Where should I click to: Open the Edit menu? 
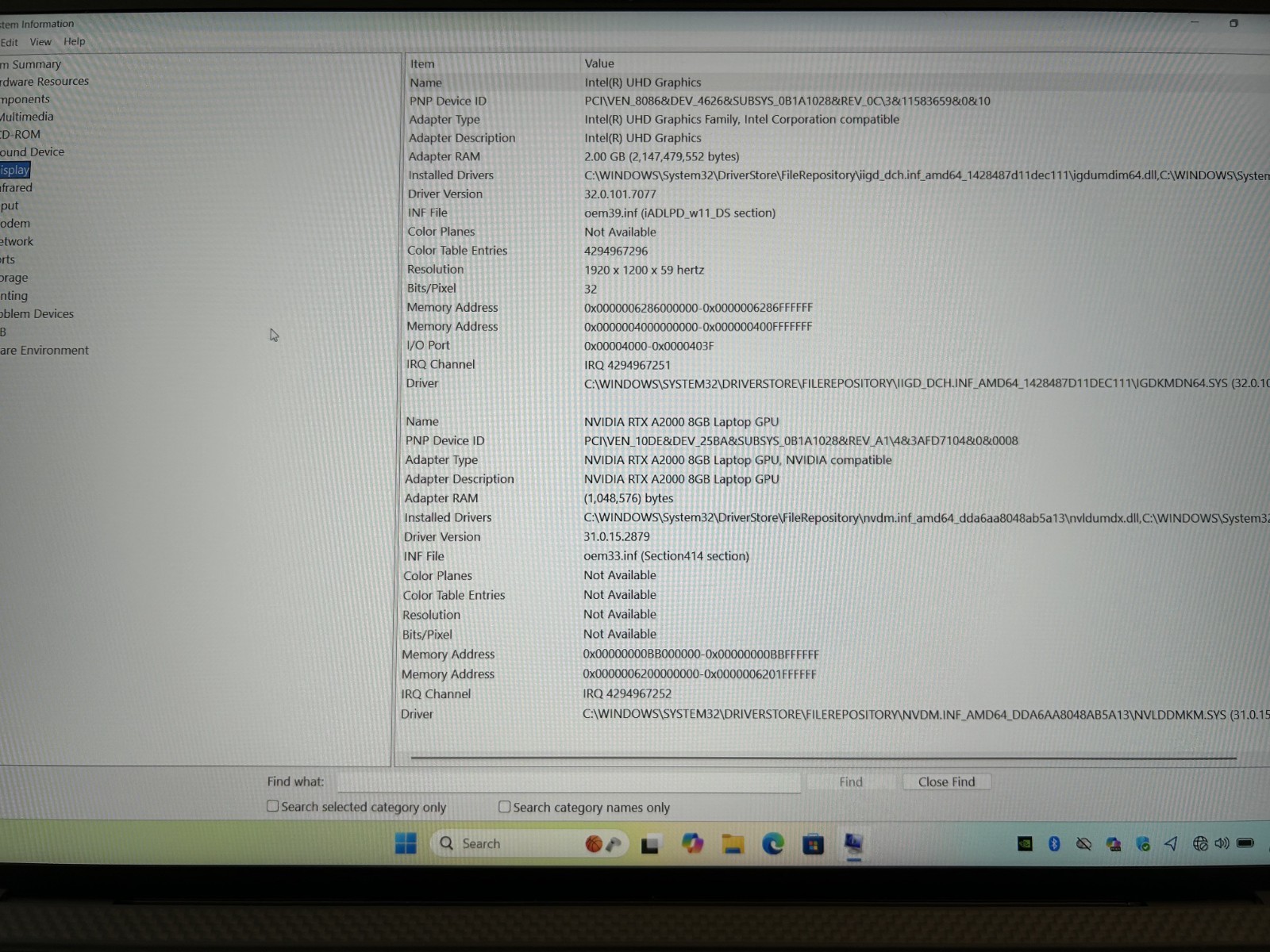click(x=9, y=42)
